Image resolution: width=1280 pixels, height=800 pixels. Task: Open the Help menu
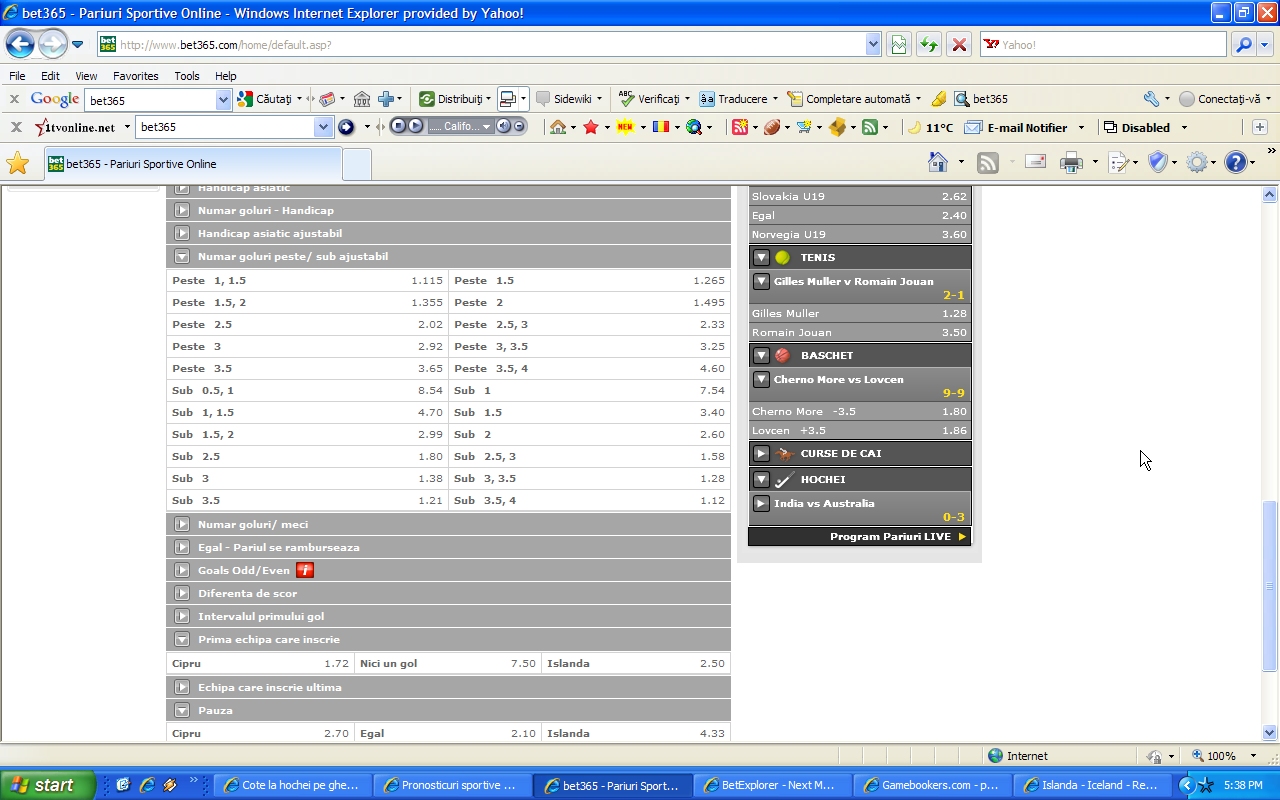pyautogui.click(x=226, y=75)
